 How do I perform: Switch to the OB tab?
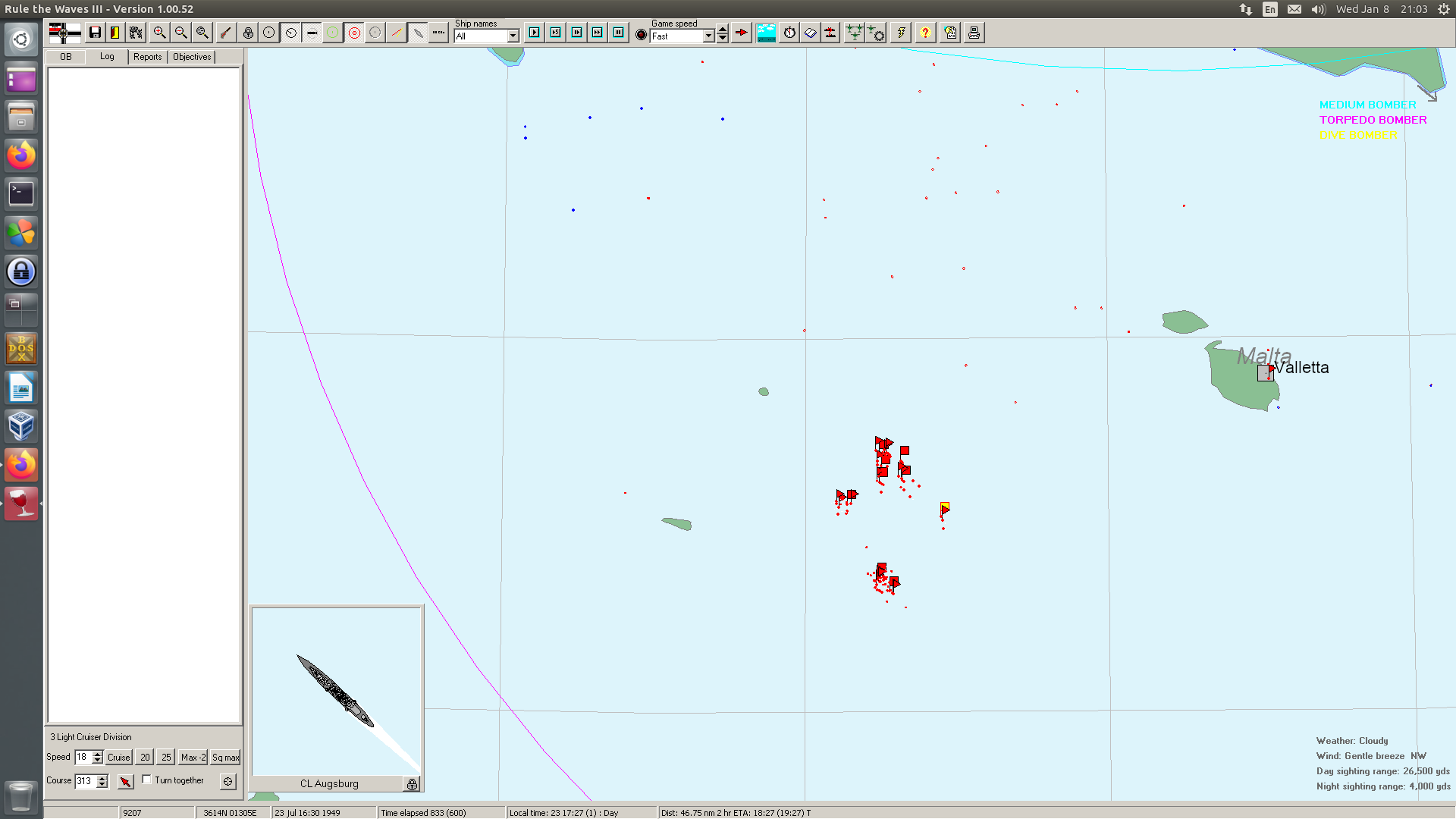point(66,57)
